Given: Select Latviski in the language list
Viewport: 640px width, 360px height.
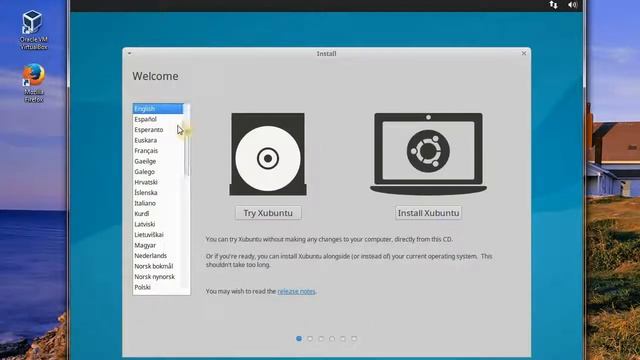Looking at the screenshot, I should pyautogui.click(x=158, y=224).
